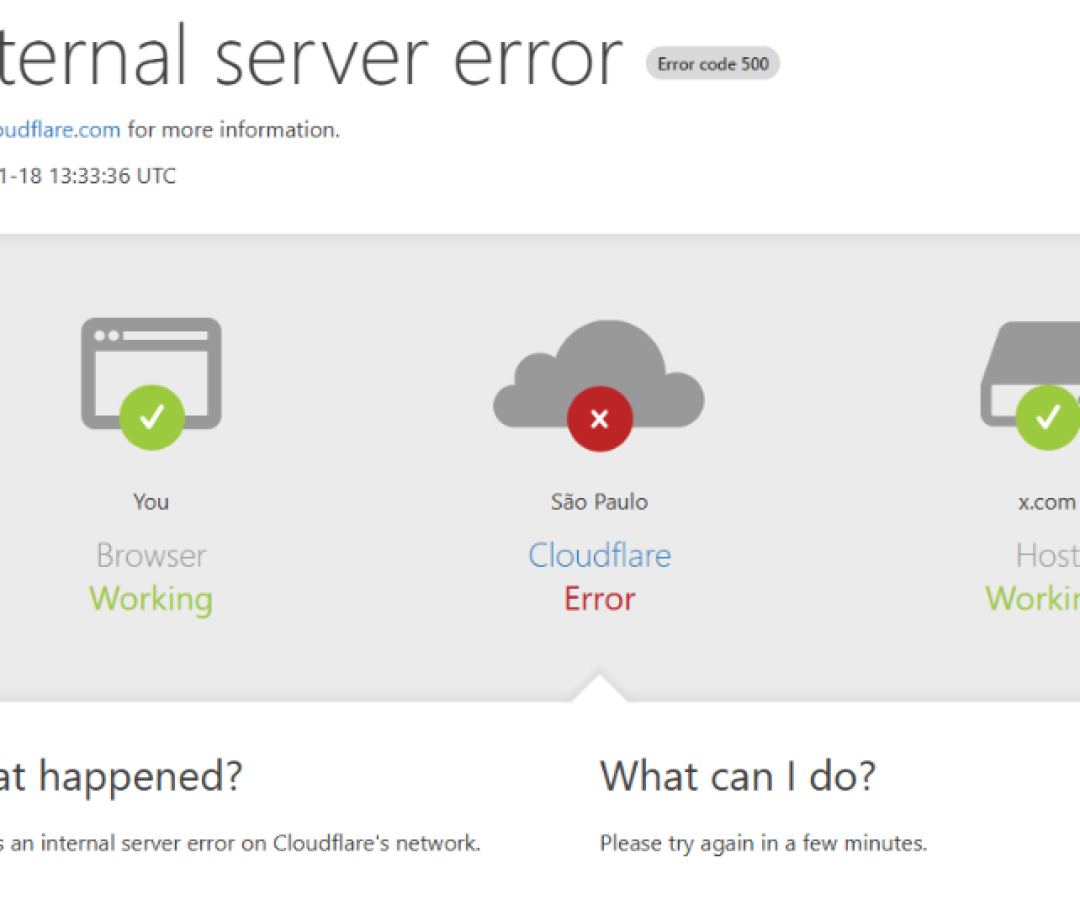Click the green checkmark on the browser icon

(152, 417)
